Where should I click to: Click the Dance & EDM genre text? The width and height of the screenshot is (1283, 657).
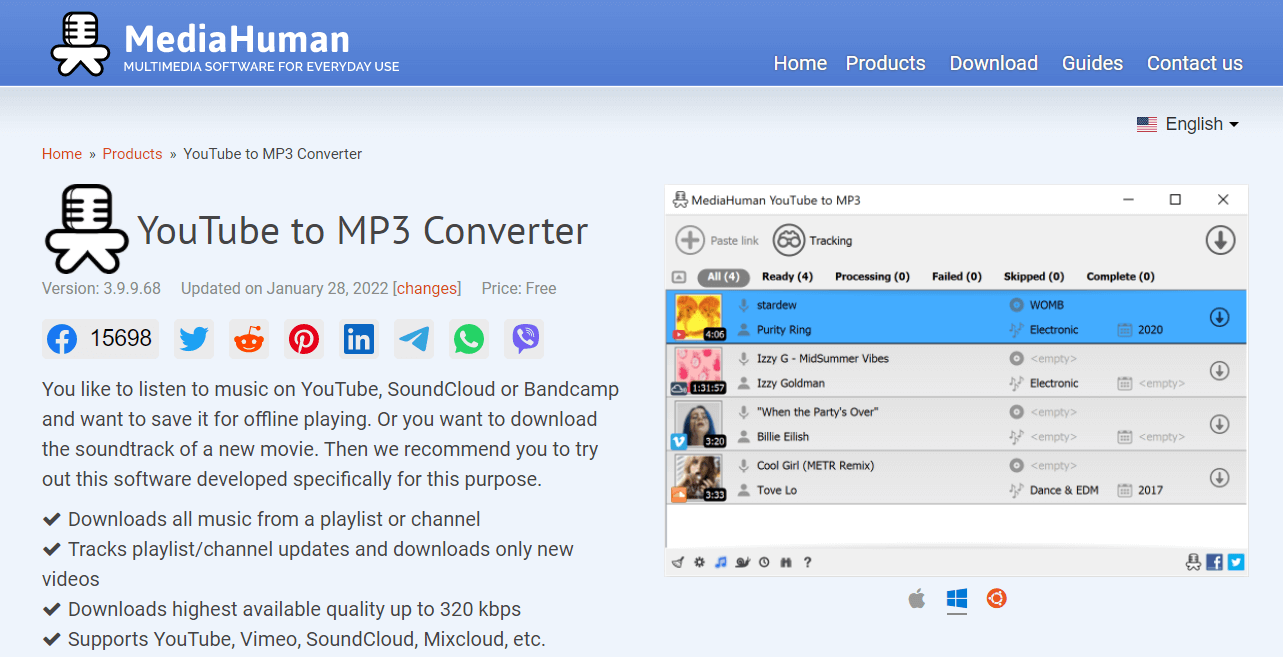[1064, 490]
